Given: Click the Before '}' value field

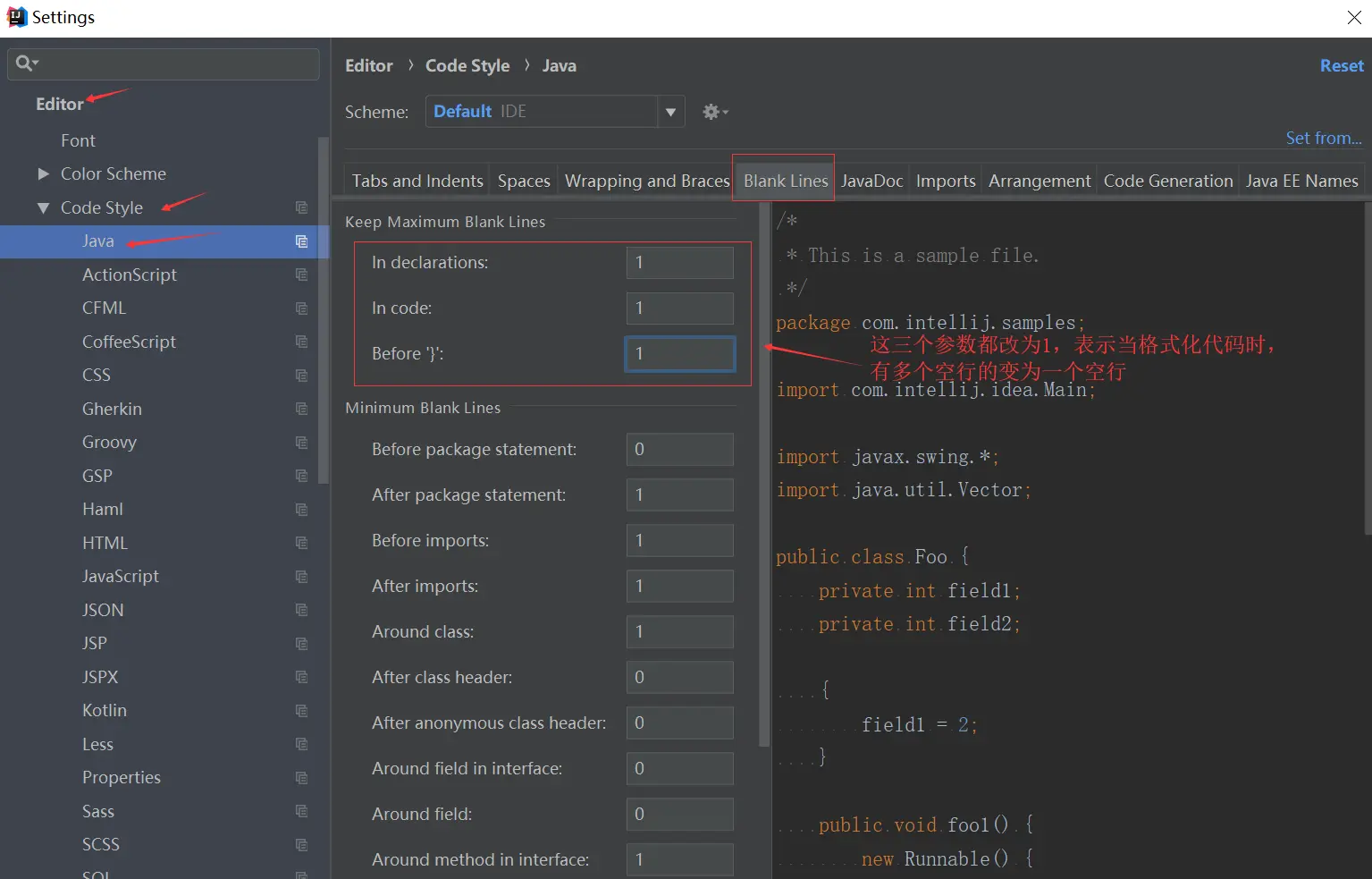Looking at the screenshot, I should pyautogui.click(x=680, y=354).
